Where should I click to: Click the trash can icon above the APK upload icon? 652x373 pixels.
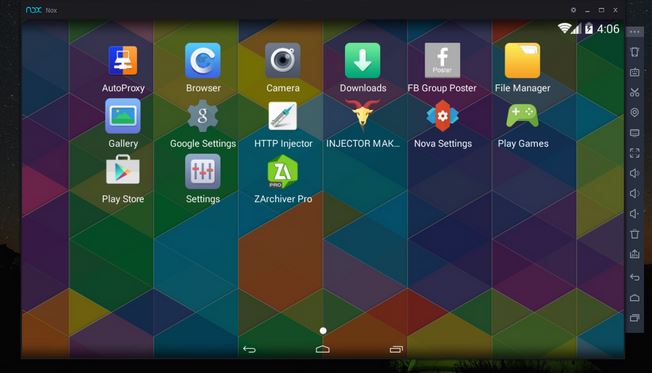(634, 234)
